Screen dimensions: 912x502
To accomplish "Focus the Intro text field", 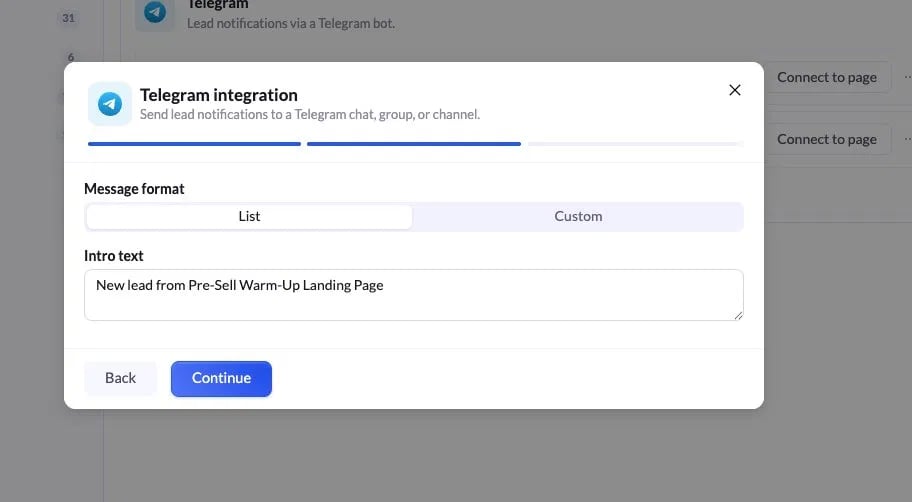I will (414, 295).
